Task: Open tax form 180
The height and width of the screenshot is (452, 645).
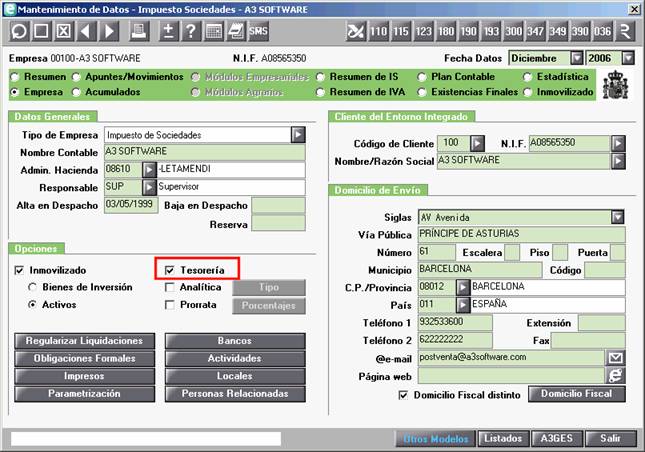Action: coord(446,31)
